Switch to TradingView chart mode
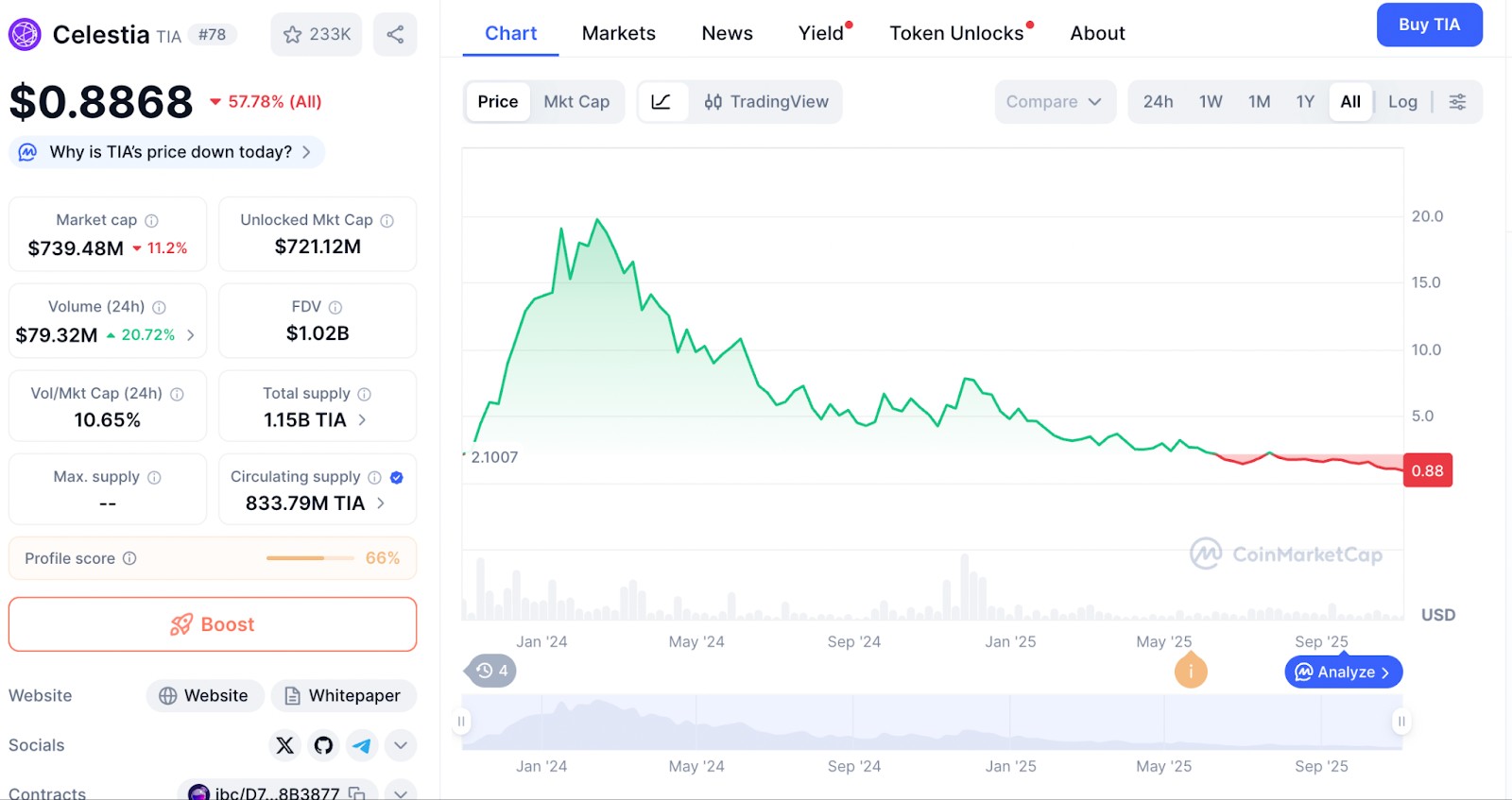1512x800 pixels. (766, 102)
